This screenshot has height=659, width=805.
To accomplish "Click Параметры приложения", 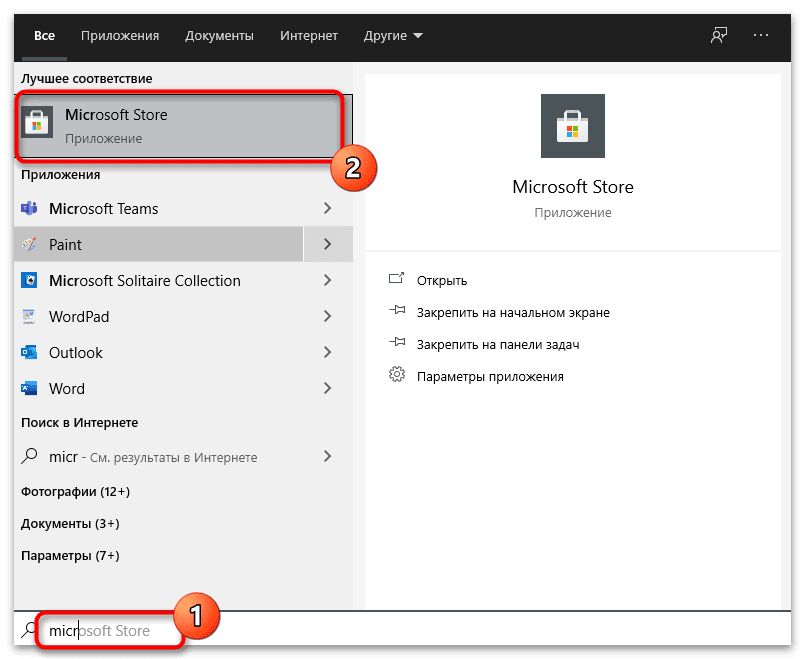I will (x=490, y=377).
